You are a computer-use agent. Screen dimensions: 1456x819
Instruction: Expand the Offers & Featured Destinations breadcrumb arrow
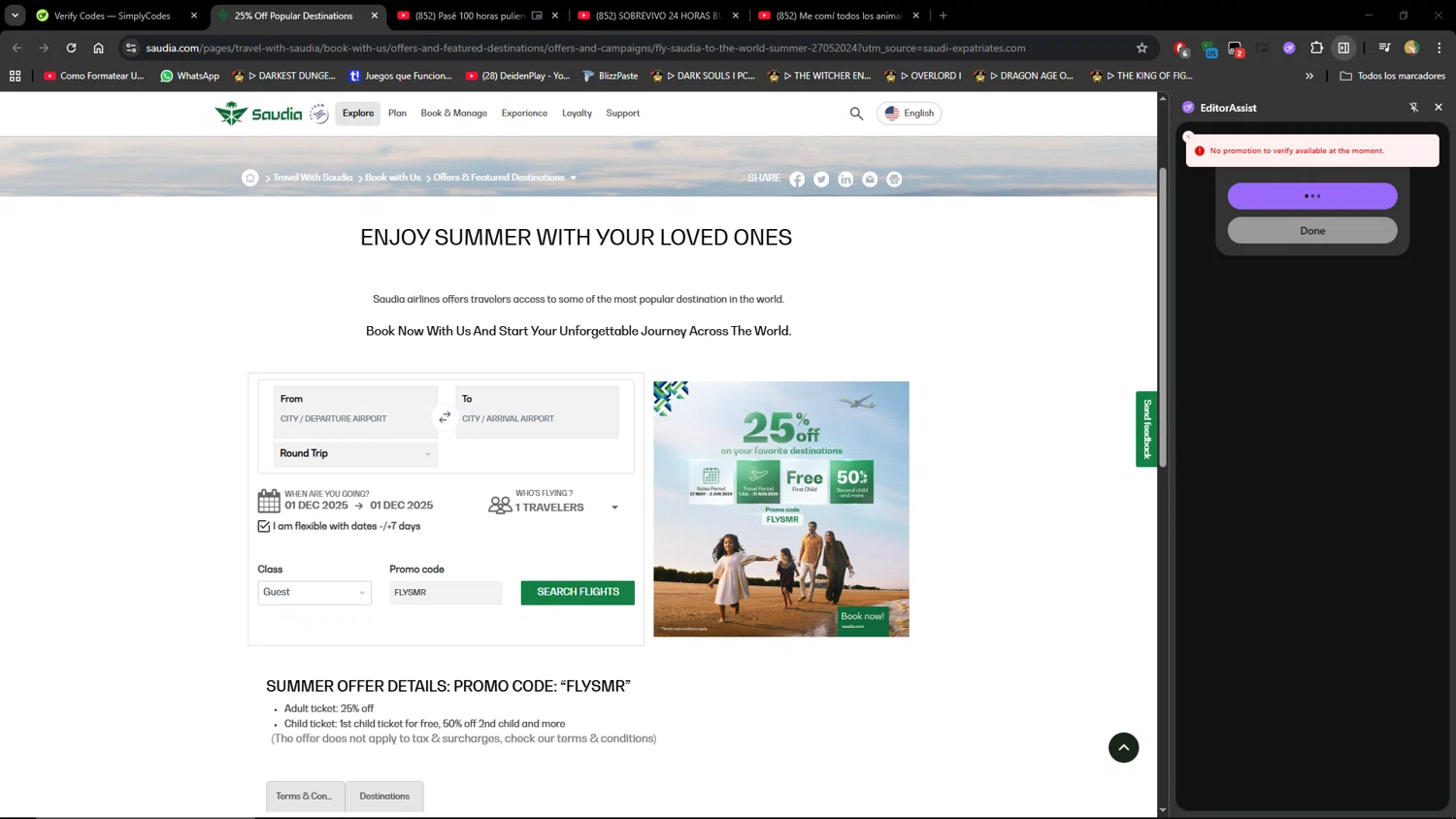[x=573, y=178]
